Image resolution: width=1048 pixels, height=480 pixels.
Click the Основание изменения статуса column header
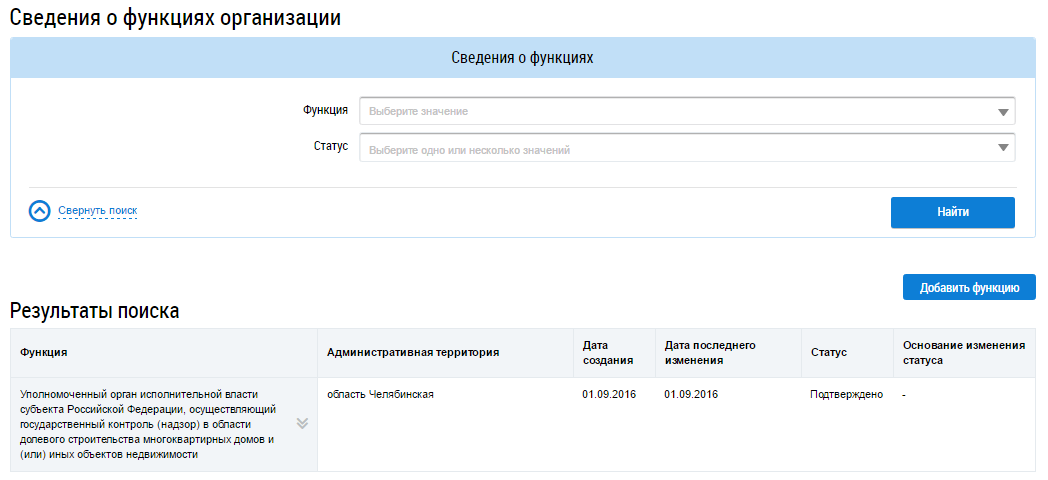pyautogui.click(x=963, y=353)
